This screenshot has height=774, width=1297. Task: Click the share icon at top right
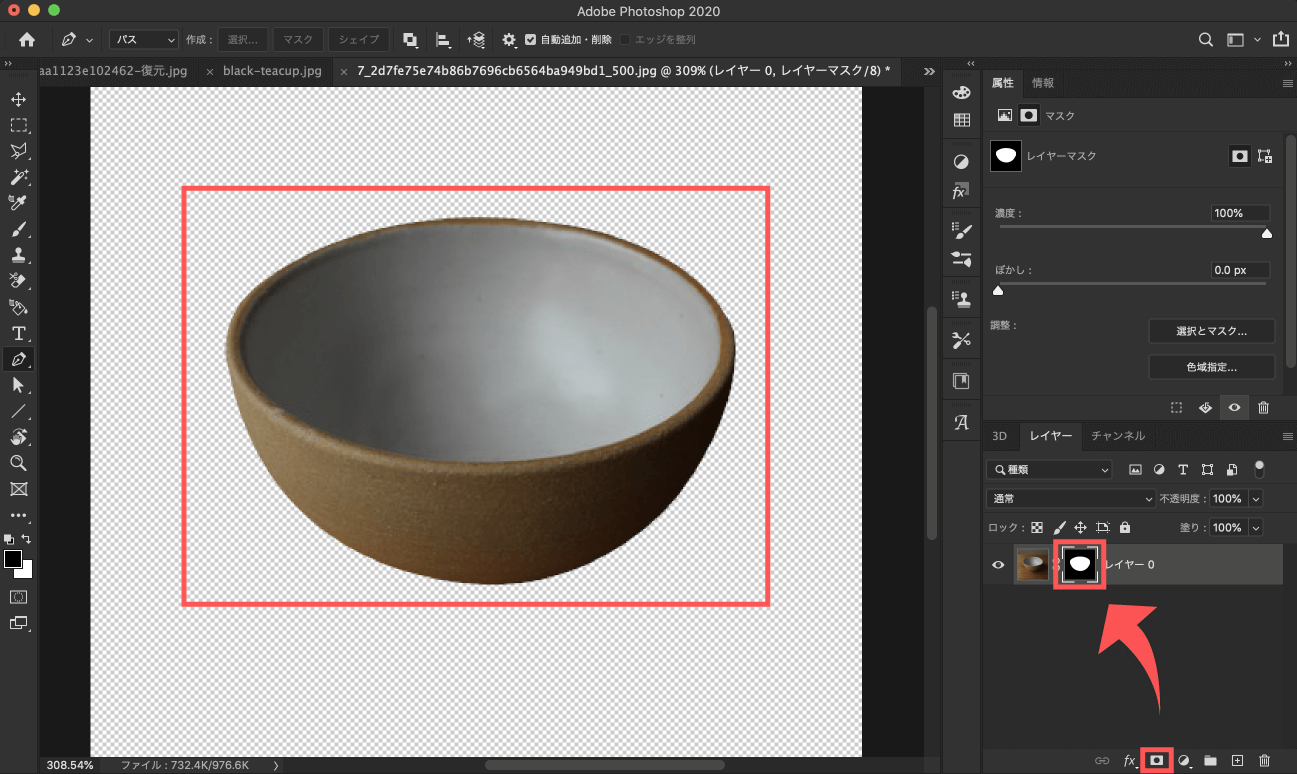click(1281, 40)
